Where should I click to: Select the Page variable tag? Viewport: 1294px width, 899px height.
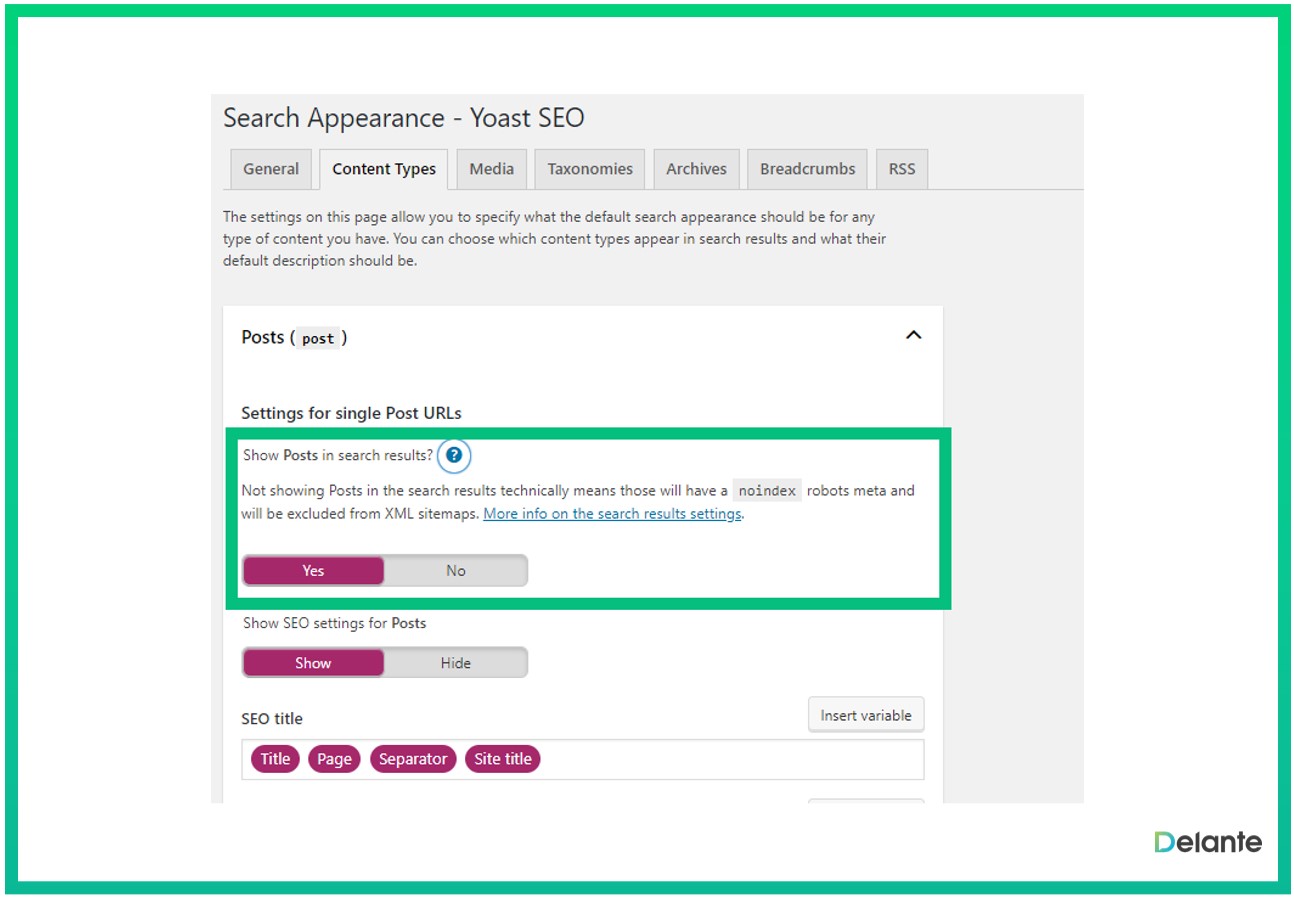(x=334, y=759)
